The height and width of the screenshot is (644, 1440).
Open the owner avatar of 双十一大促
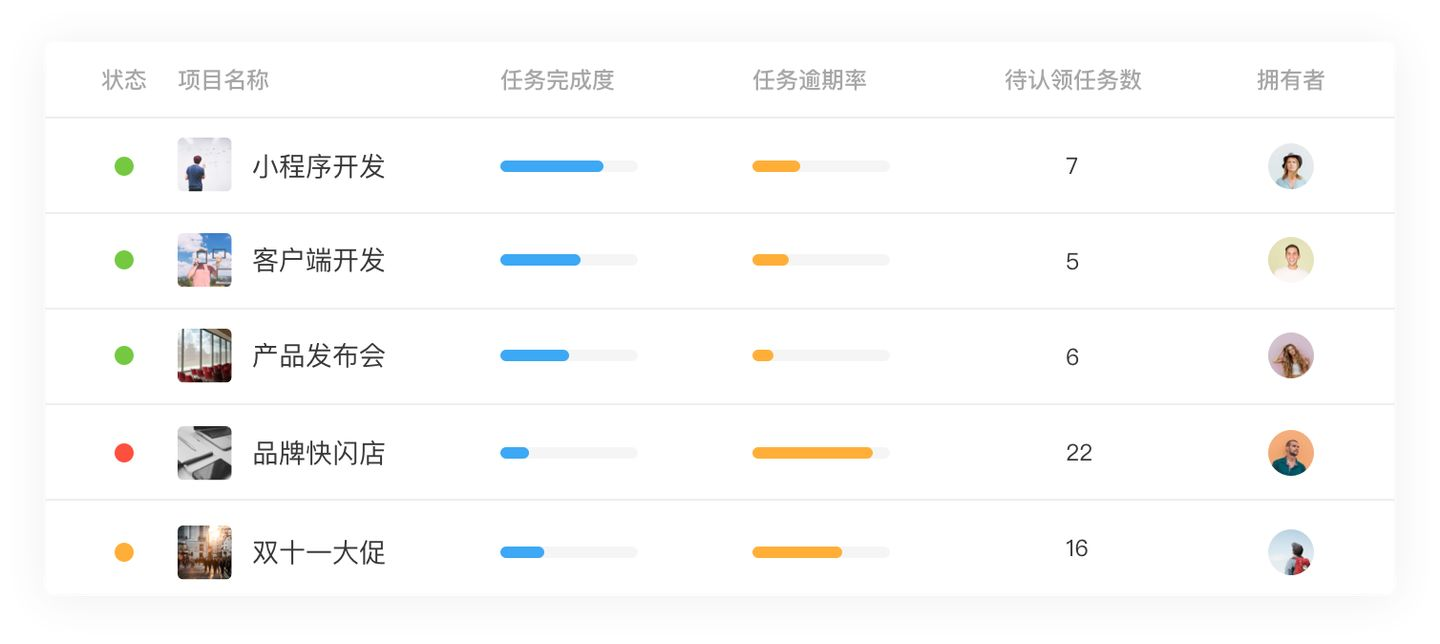point(1290,552)
